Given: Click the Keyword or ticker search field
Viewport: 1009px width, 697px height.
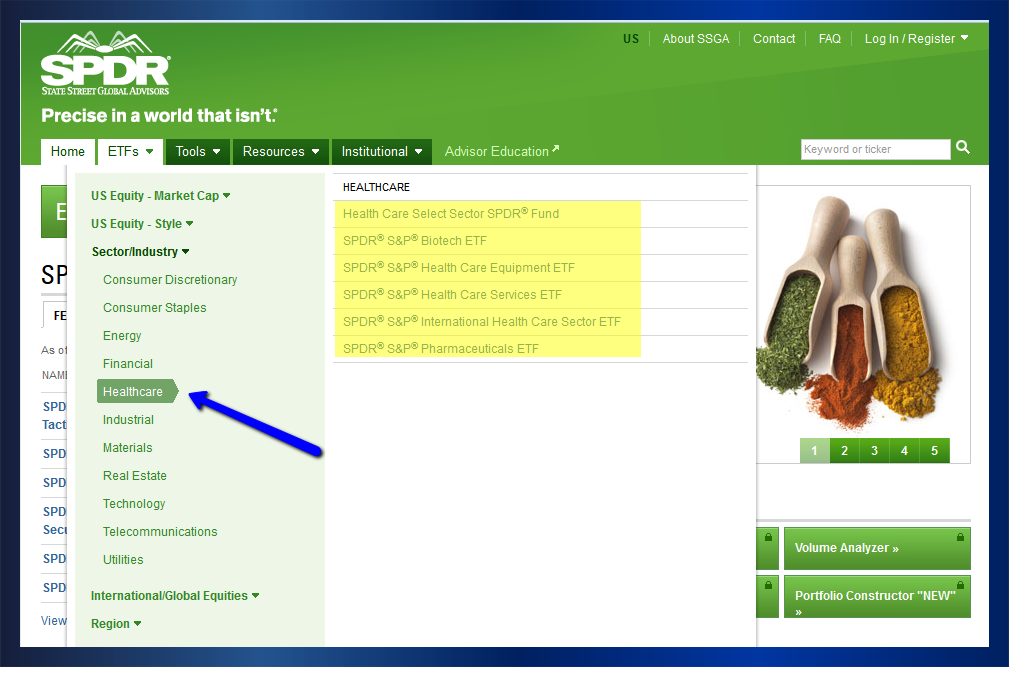Looking at the screenshot, I should 875,149.
